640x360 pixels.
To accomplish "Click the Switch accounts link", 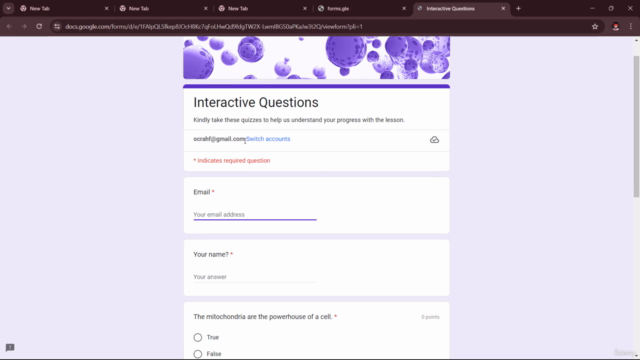I will [x=268, y=139].
